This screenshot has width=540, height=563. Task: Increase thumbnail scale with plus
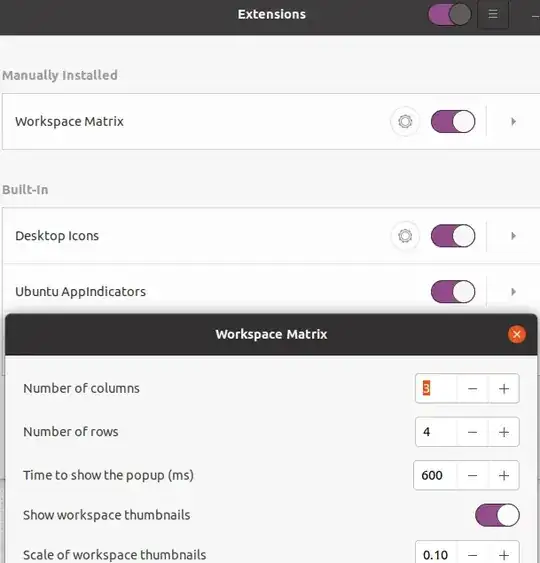coord(504,555)
